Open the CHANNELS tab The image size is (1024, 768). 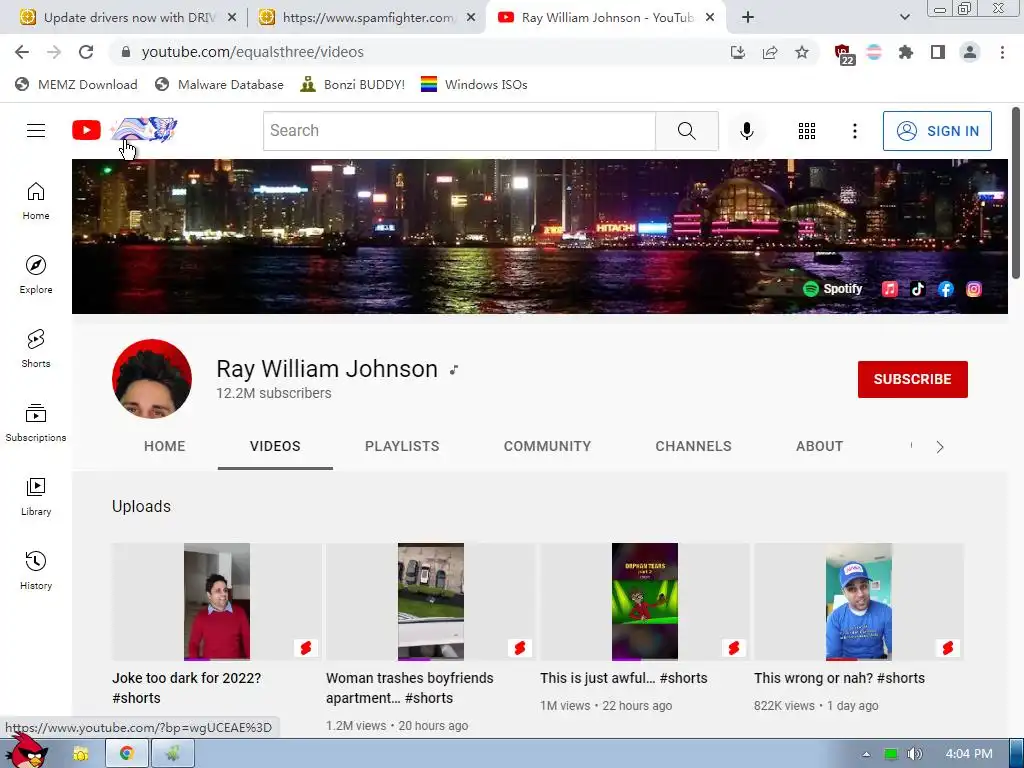tap(694, 446)
